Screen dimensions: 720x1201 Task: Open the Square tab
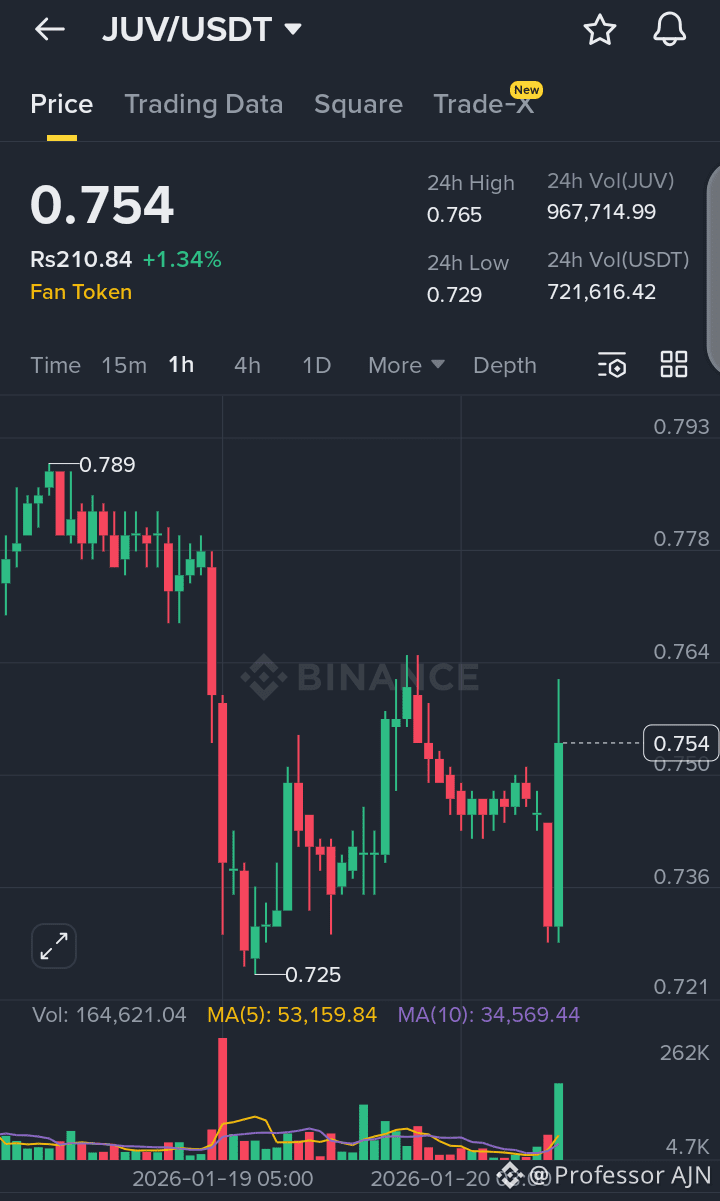click(358, 103)
